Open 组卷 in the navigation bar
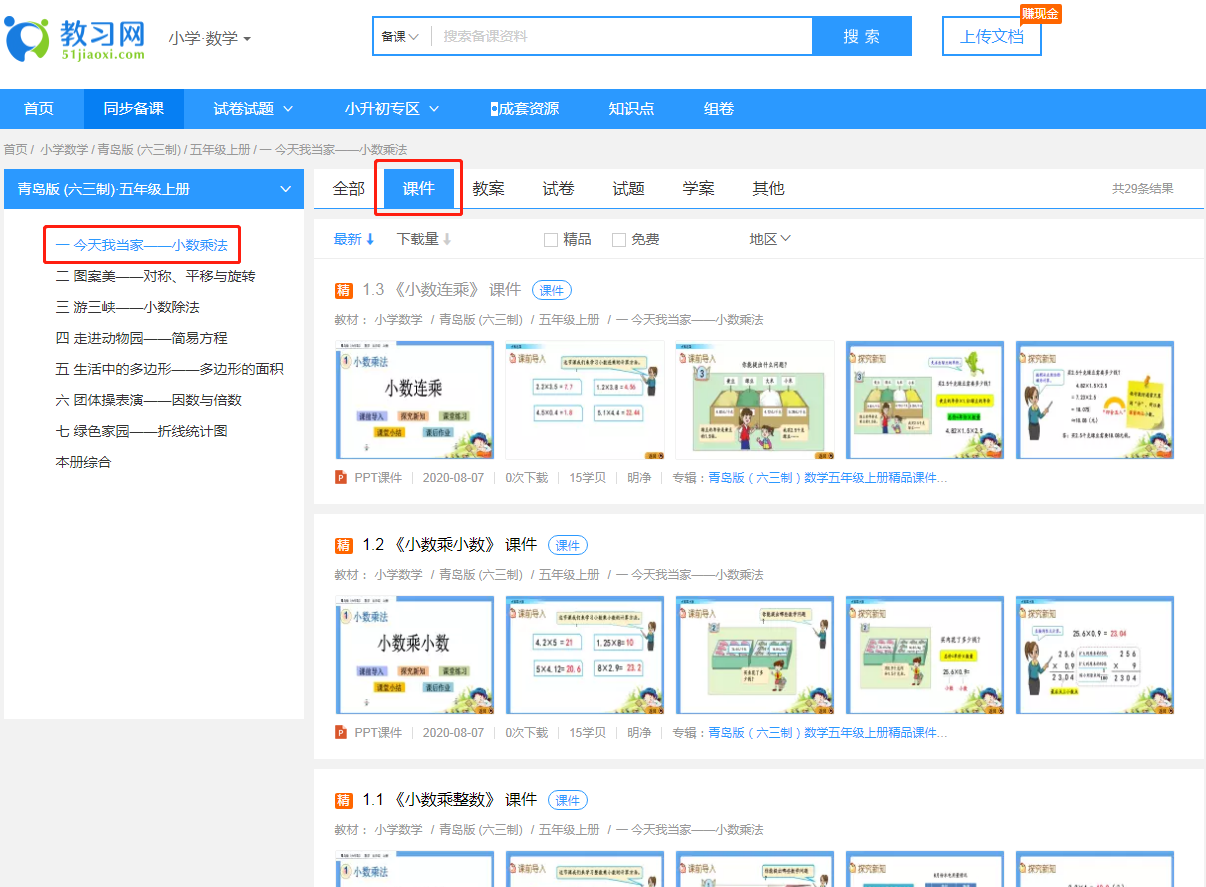This screenshot has height=887, width=1206. click(x=719, y=109)
